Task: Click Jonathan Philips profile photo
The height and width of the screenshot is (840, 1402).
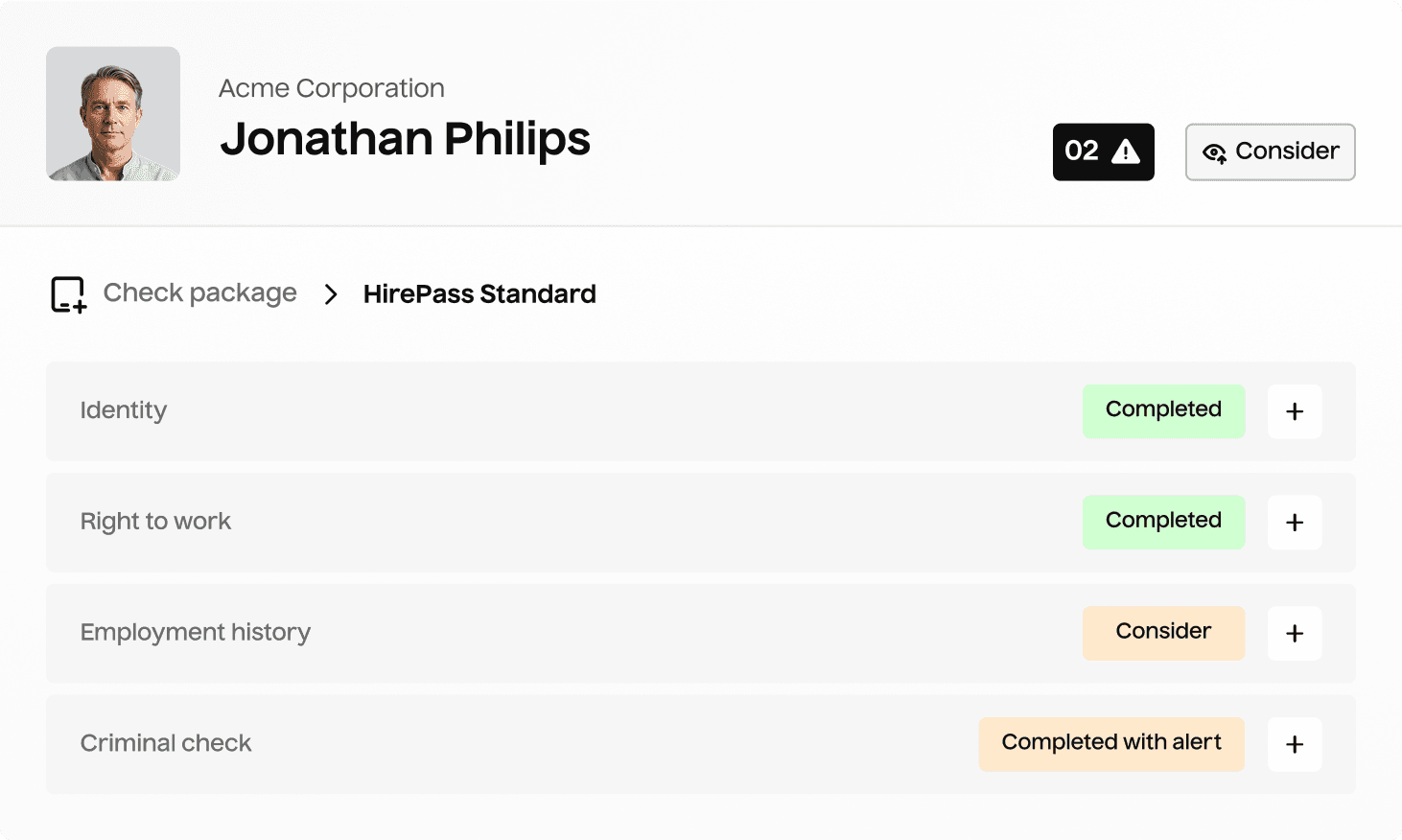Action: [x=113, y=114]
